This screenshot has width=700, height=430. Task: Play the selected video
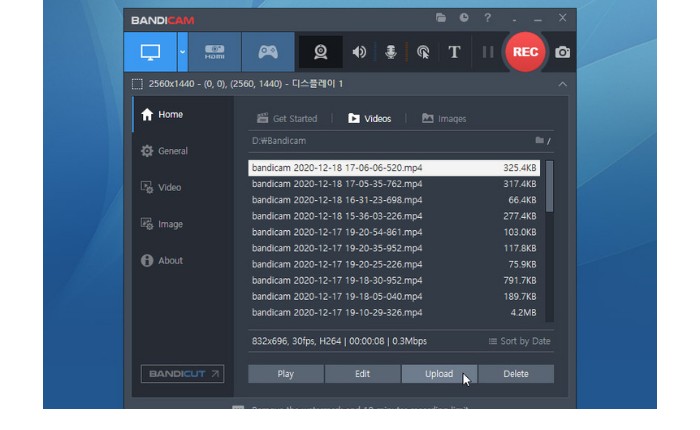286,374
